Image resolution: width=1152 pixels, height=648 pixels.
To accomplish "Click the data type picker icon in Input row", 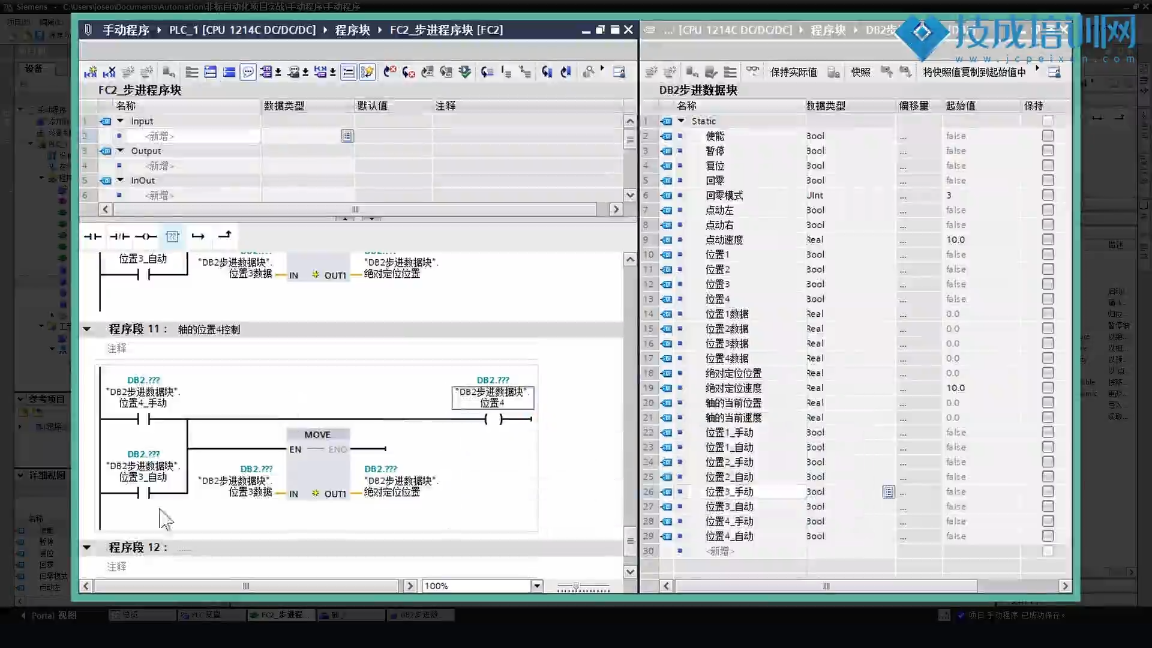I will 348,136.
